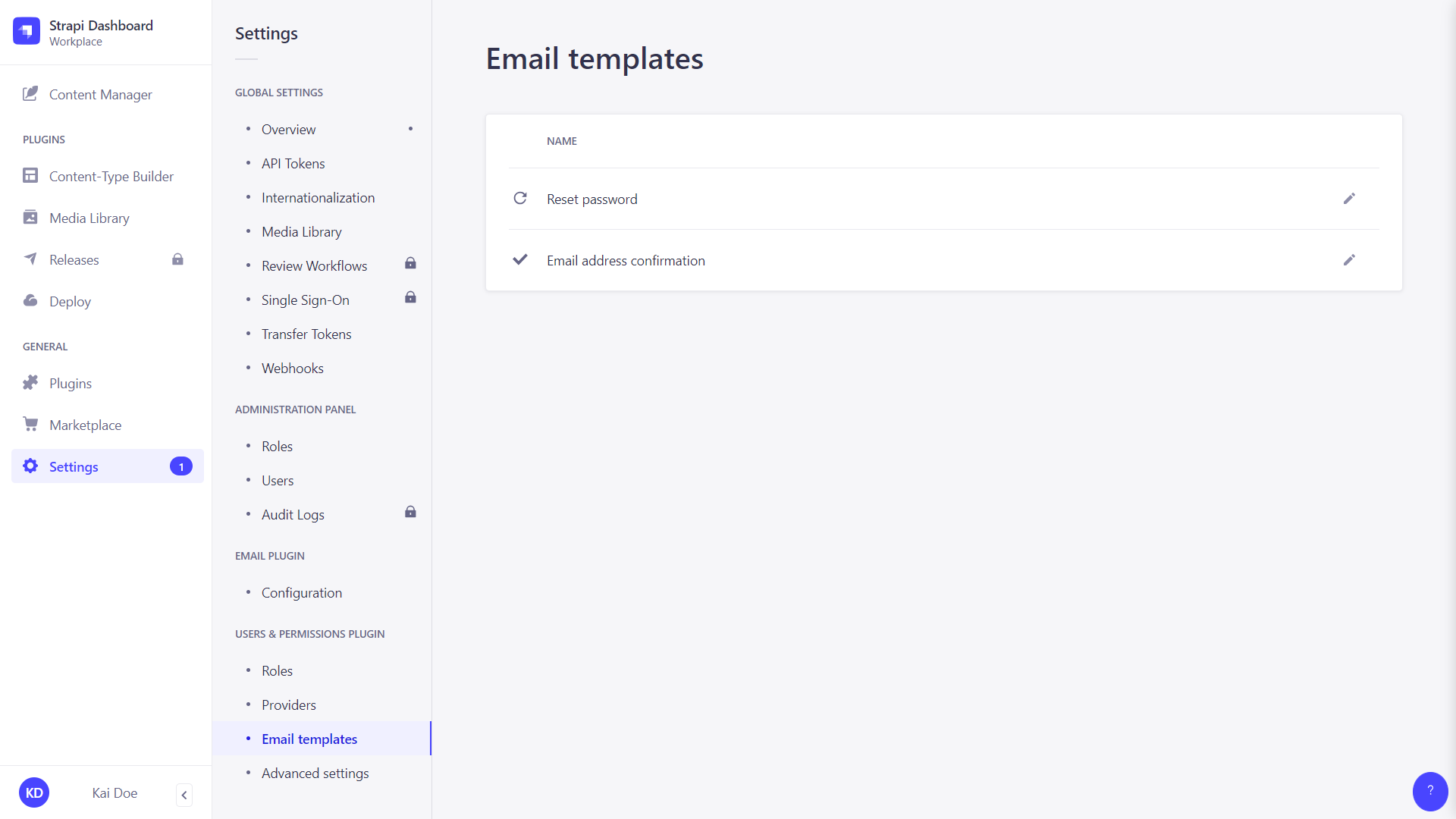Open the Marketplace cart icon
The width and height of the screenshot is (1456, 819).
[30, 424]
